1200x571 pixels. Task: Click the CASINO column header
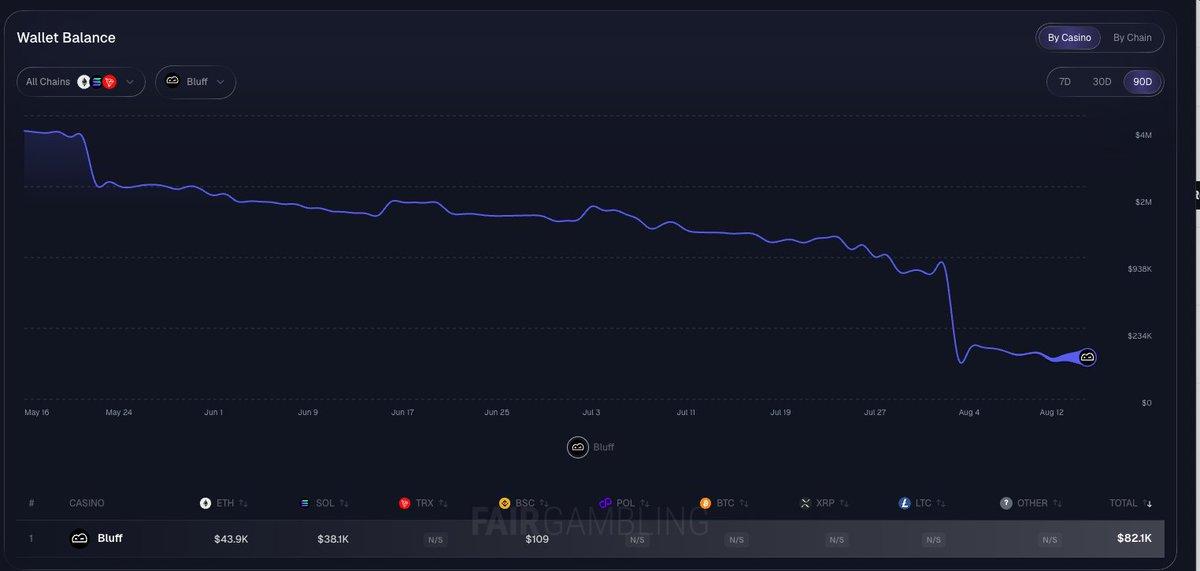pos(87,503)
